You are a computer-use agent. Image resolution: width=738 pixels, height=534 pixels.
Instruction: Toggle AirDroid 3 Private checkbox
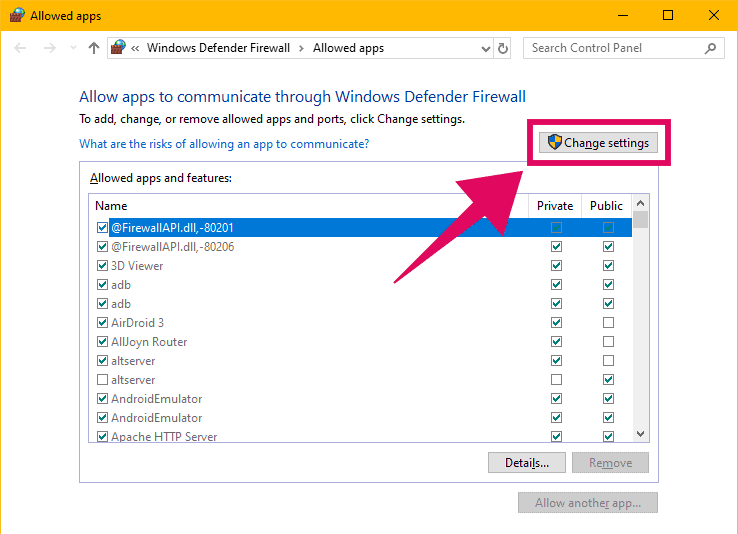pos(556,322)
